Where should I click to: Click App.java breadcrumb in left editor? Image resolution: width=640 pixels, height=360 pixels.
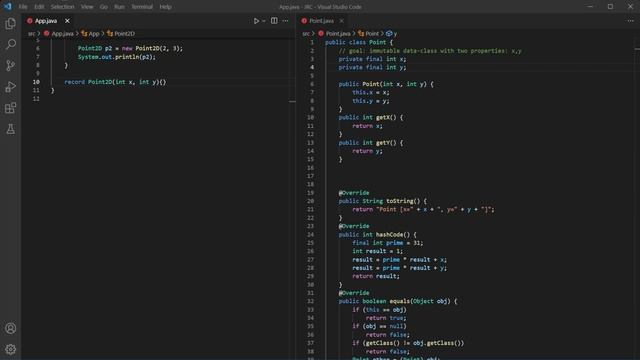[x=59, y=34]
